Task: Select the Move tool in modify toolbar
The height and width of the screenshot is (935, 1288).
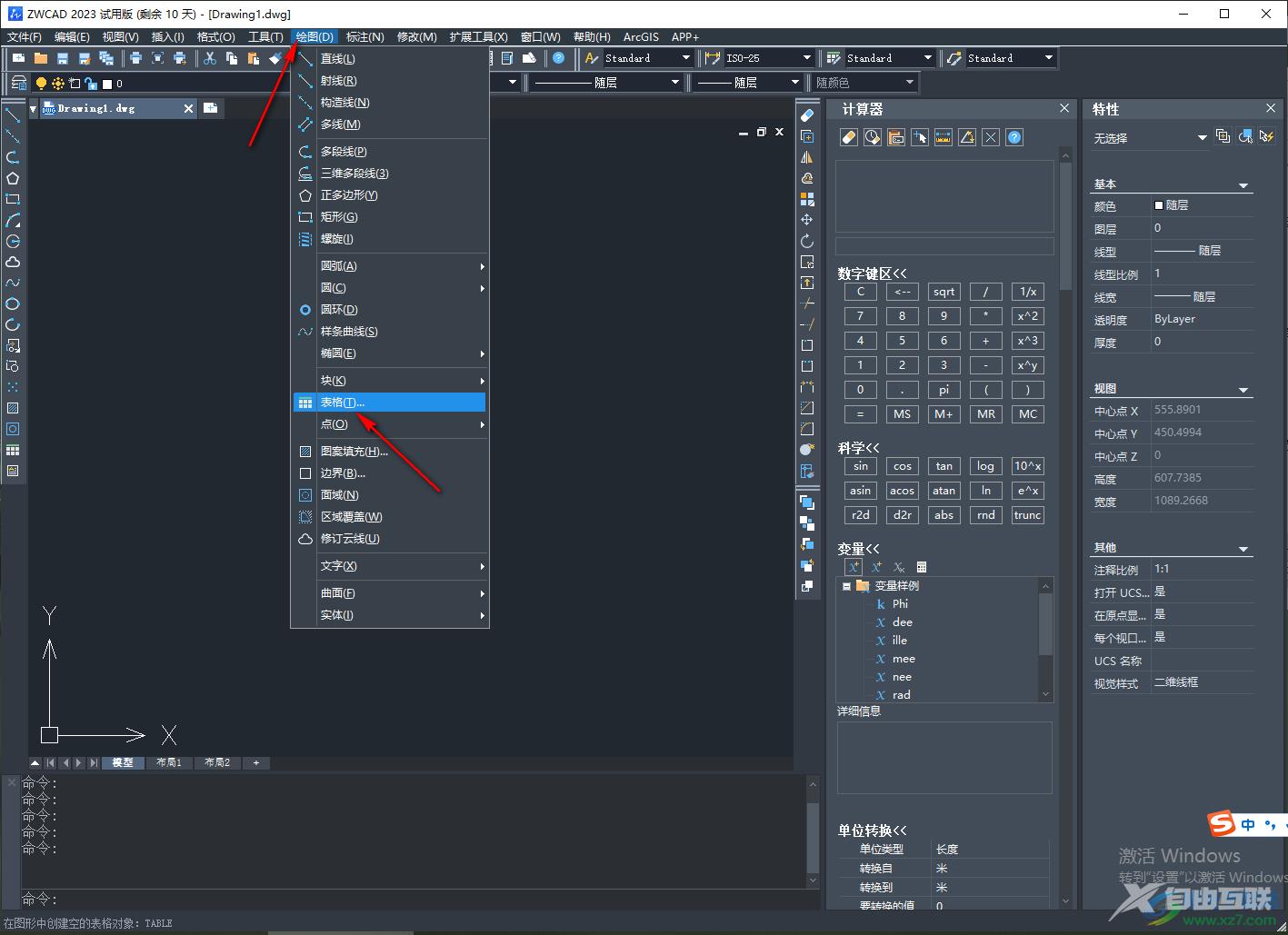Action: (806, 220)
